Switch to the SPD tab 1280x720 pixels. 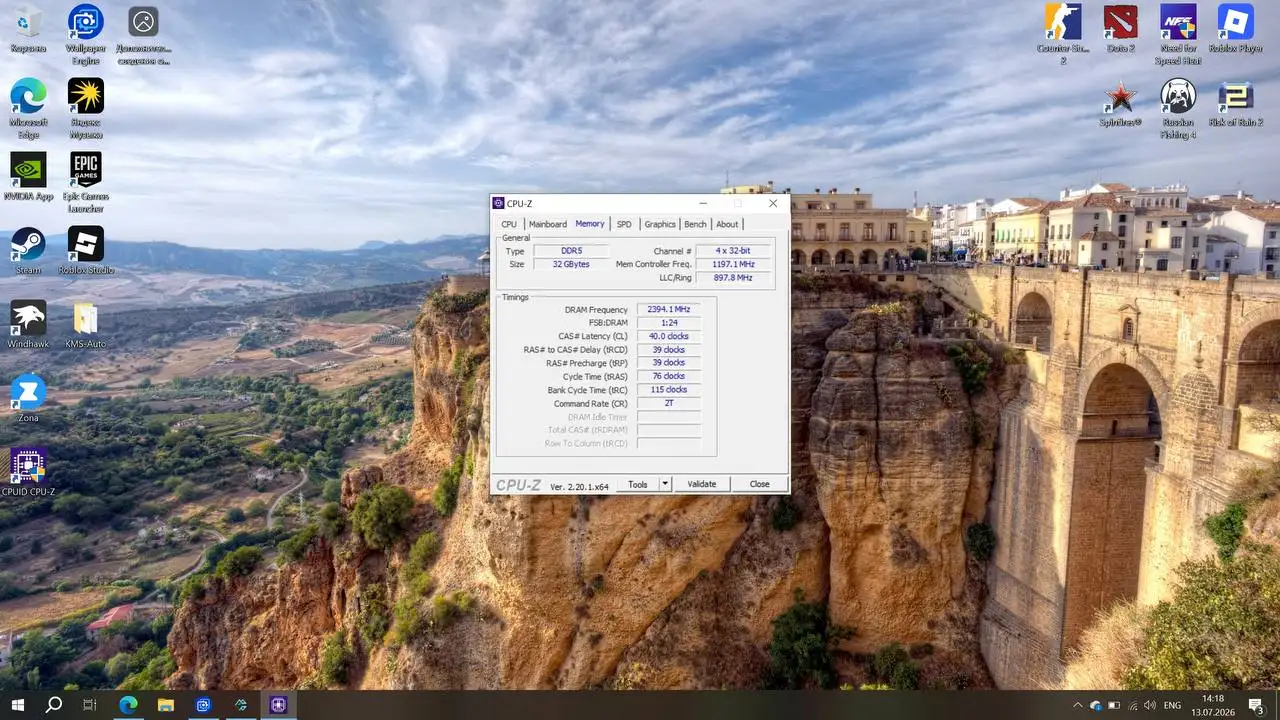coord(624,224)
